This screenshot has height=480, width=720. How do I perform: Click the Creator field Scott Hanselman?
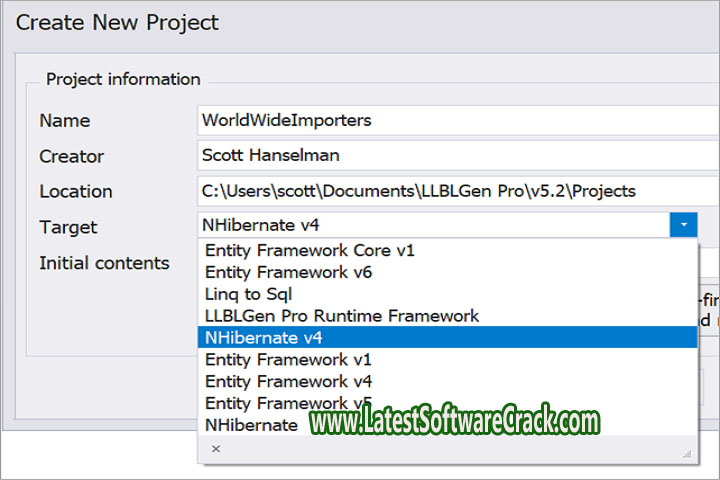pyautogui.click(x=458, y=155)
